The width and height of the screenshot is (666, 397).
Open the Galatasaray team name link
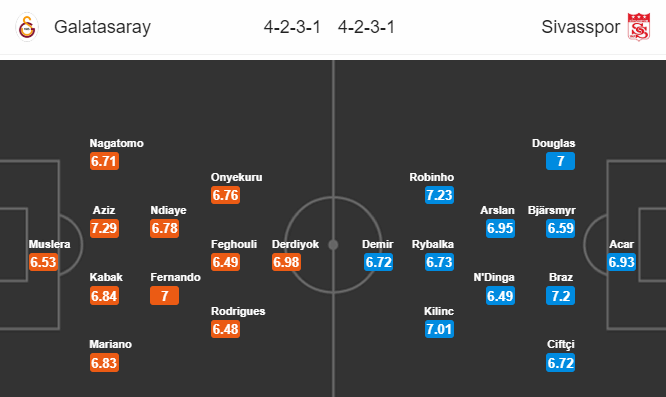pyautogui.click(x=102, y=27)
